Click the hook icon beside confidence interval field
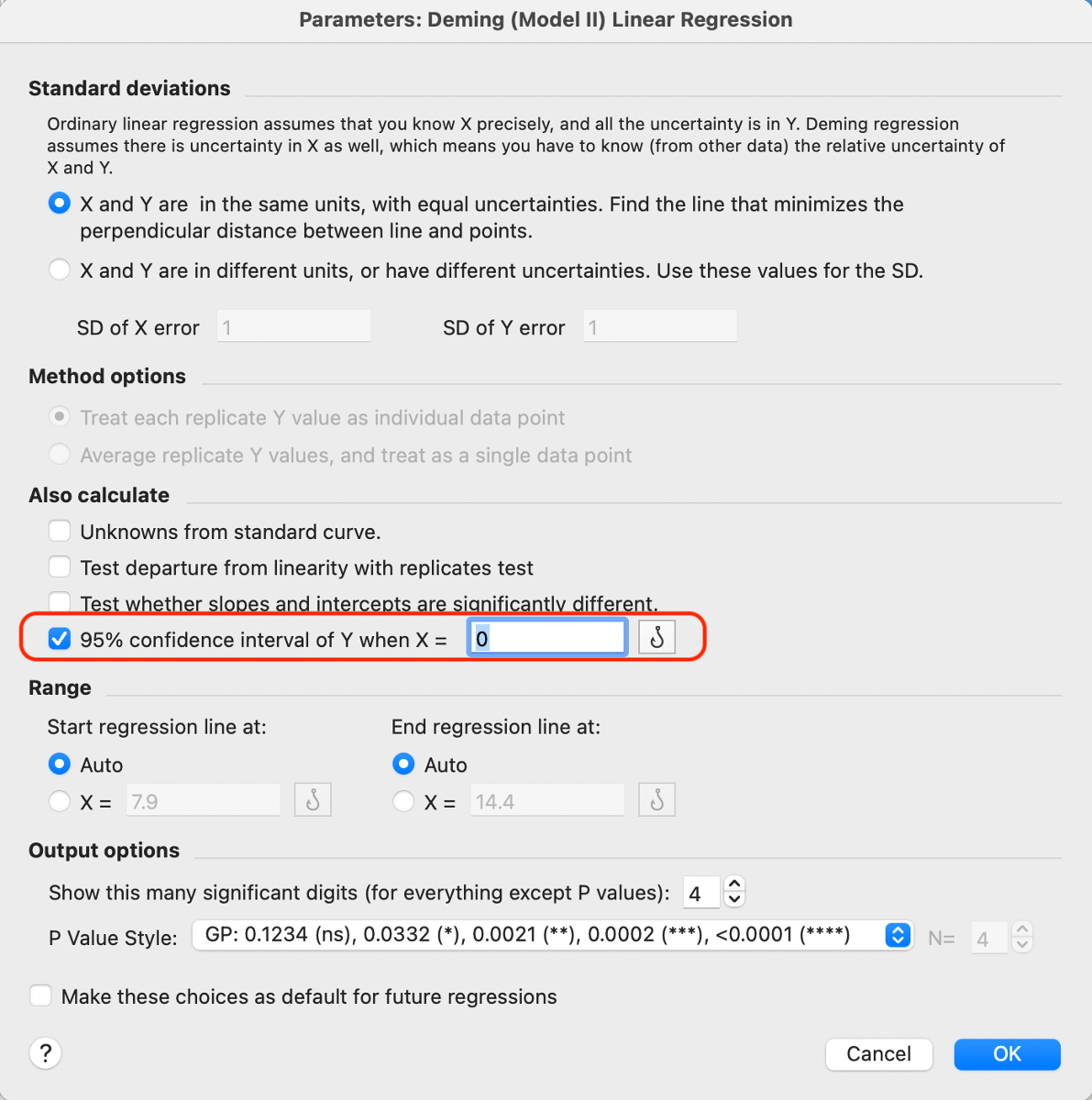1092x1100 pixels. coord(656,638)
